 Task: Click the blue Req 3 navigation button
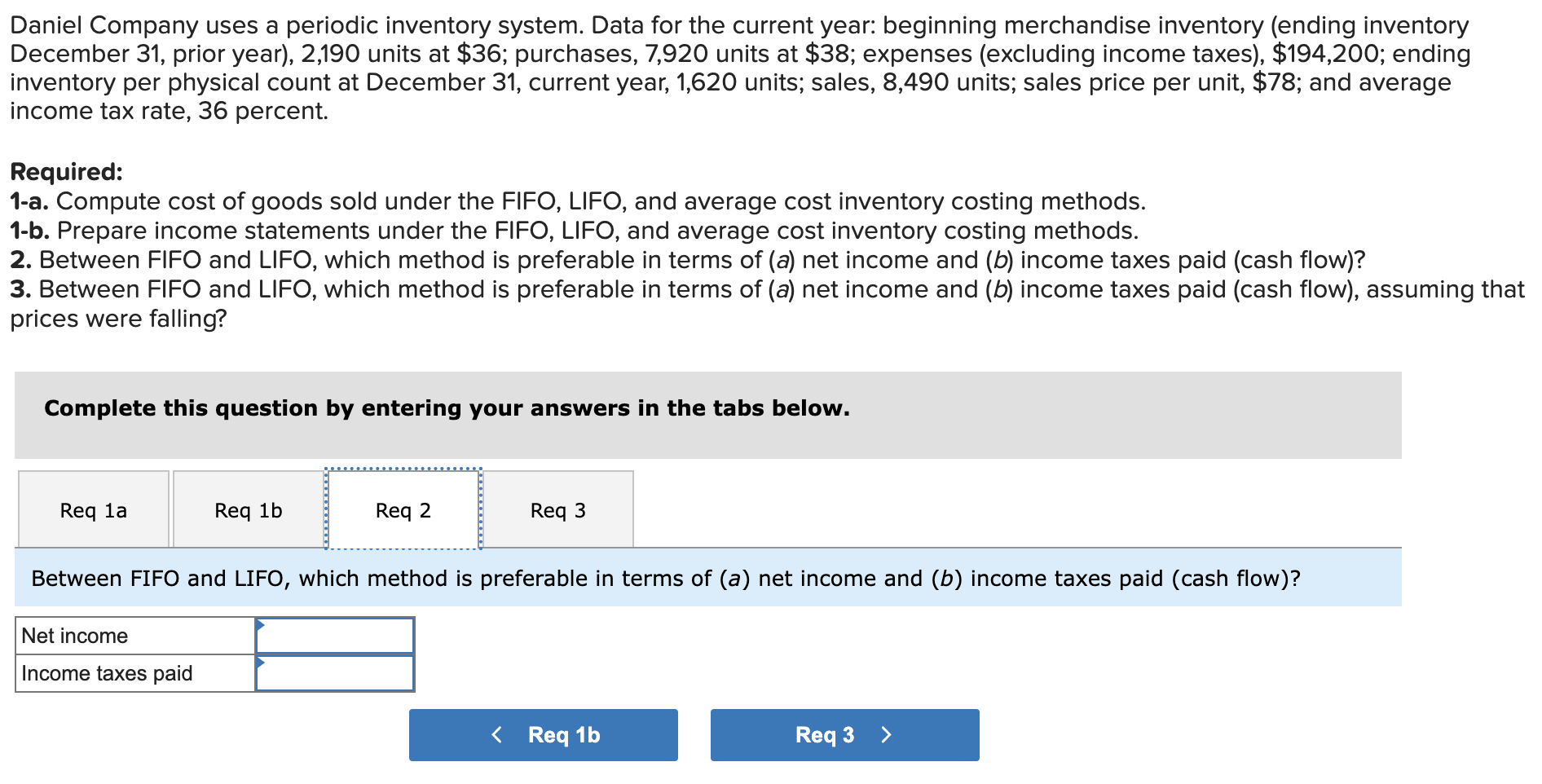[844, 733]
